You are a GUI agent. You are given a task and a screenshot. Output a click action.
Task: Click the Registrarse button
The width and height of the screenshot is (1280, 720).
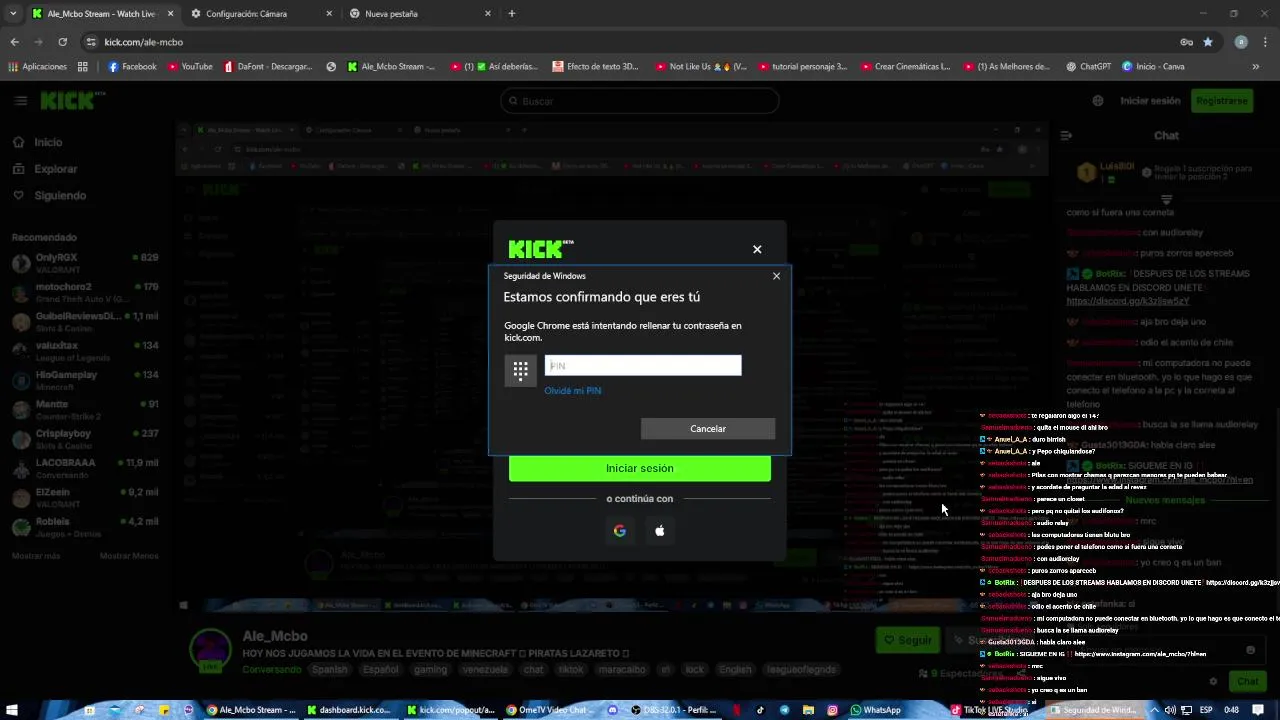pos(1221,101)
